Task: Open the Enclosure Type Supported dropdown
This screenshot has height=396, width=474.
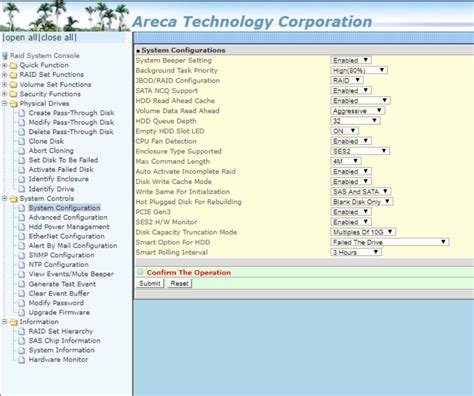Action: point(360,151)
